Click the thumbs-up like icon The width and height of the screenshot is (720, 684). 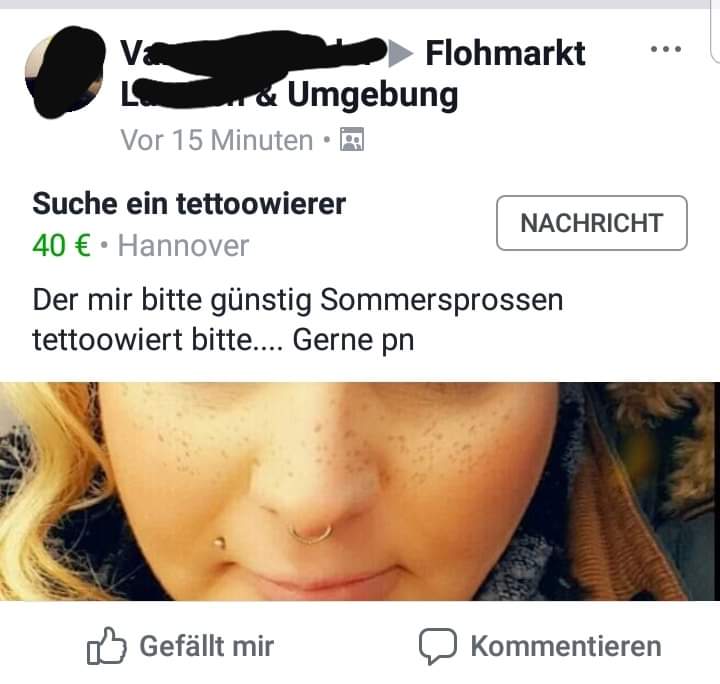click(107, 646)
